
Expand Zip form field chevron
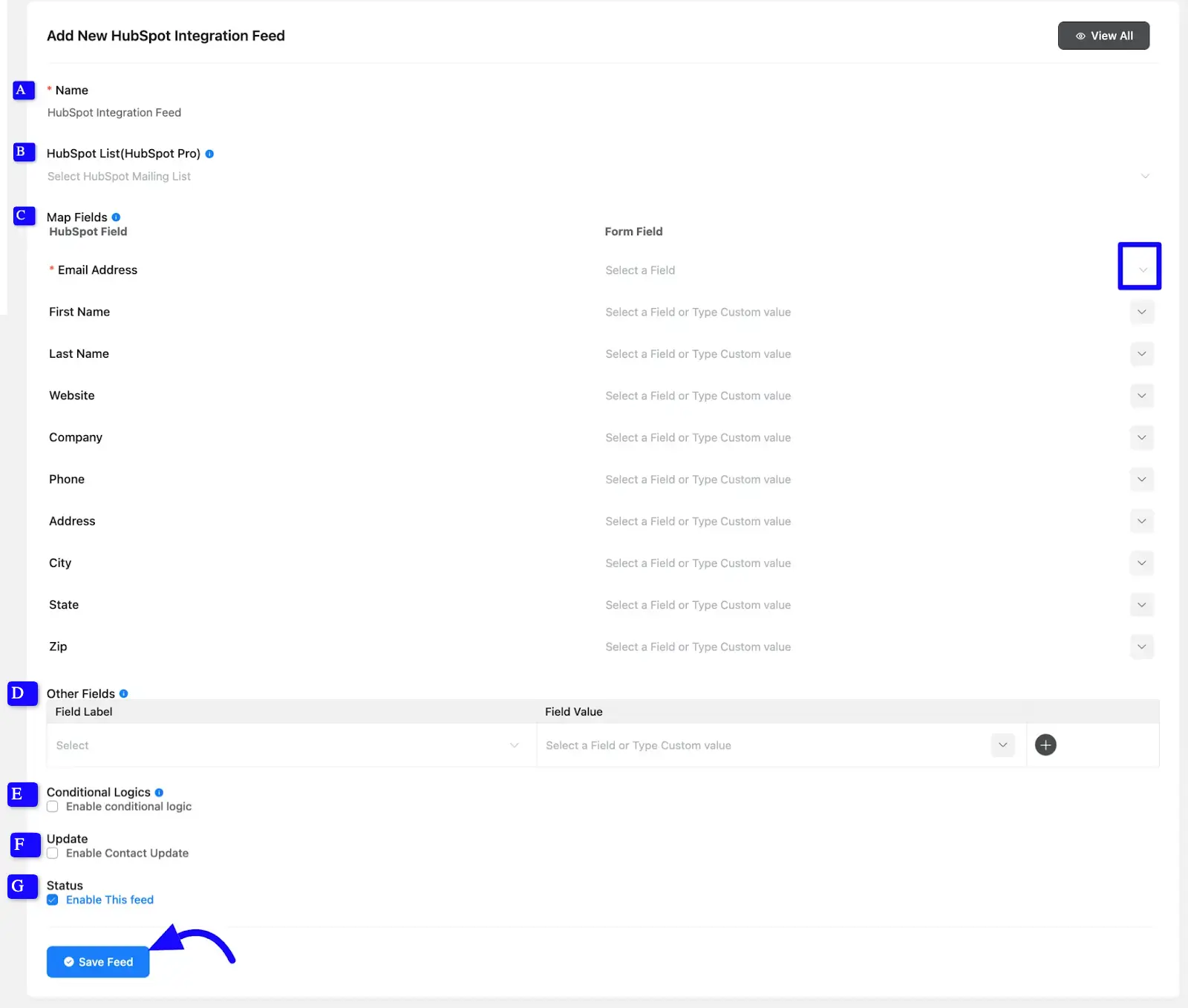click(x=1142, y=647)
